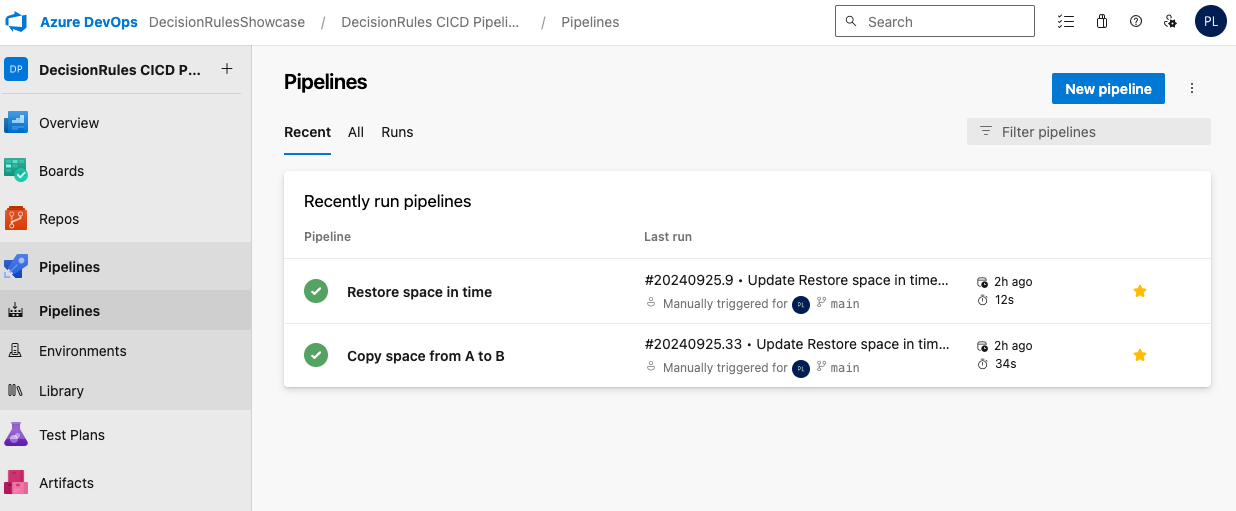Switch to the Runs tab
Screen dimensions: 1236x511
(x=397, y=132)
